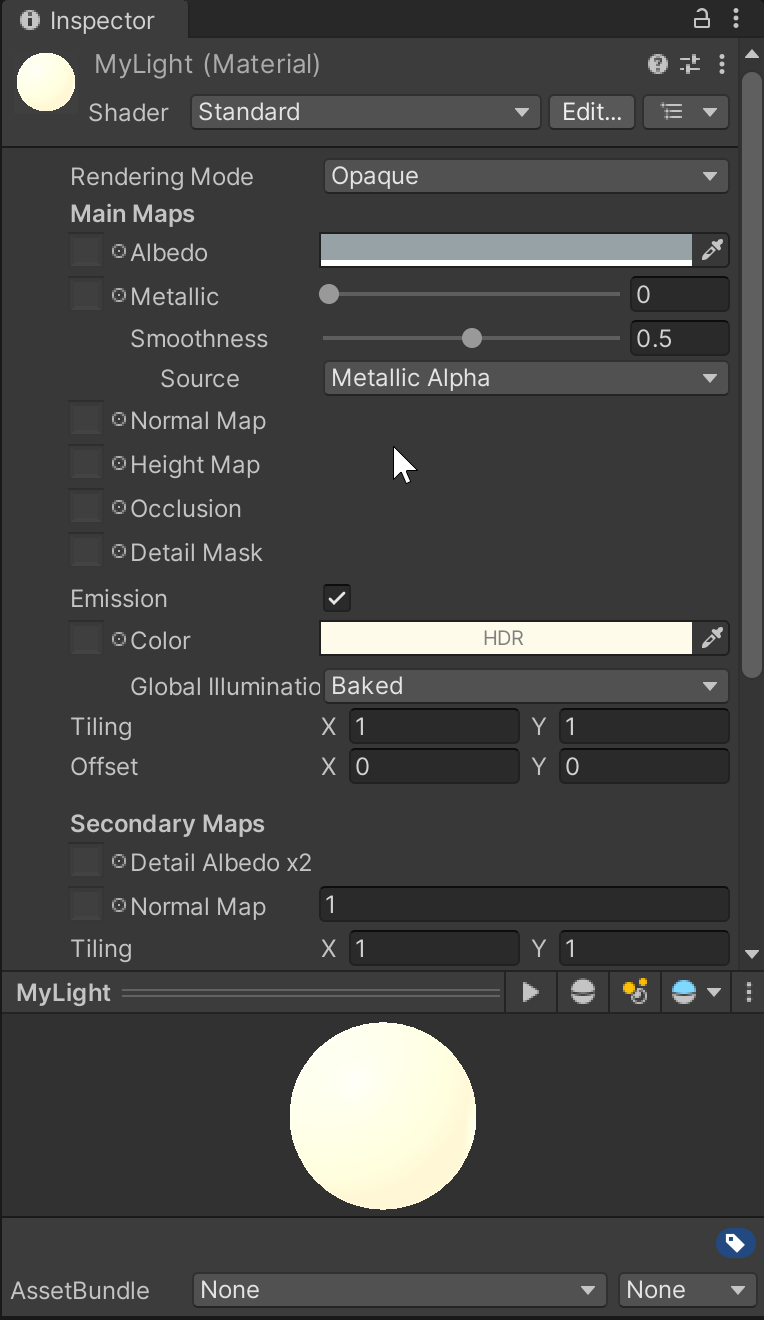
Task: Click the Inspector lock icon
Action: pos(702,18)
